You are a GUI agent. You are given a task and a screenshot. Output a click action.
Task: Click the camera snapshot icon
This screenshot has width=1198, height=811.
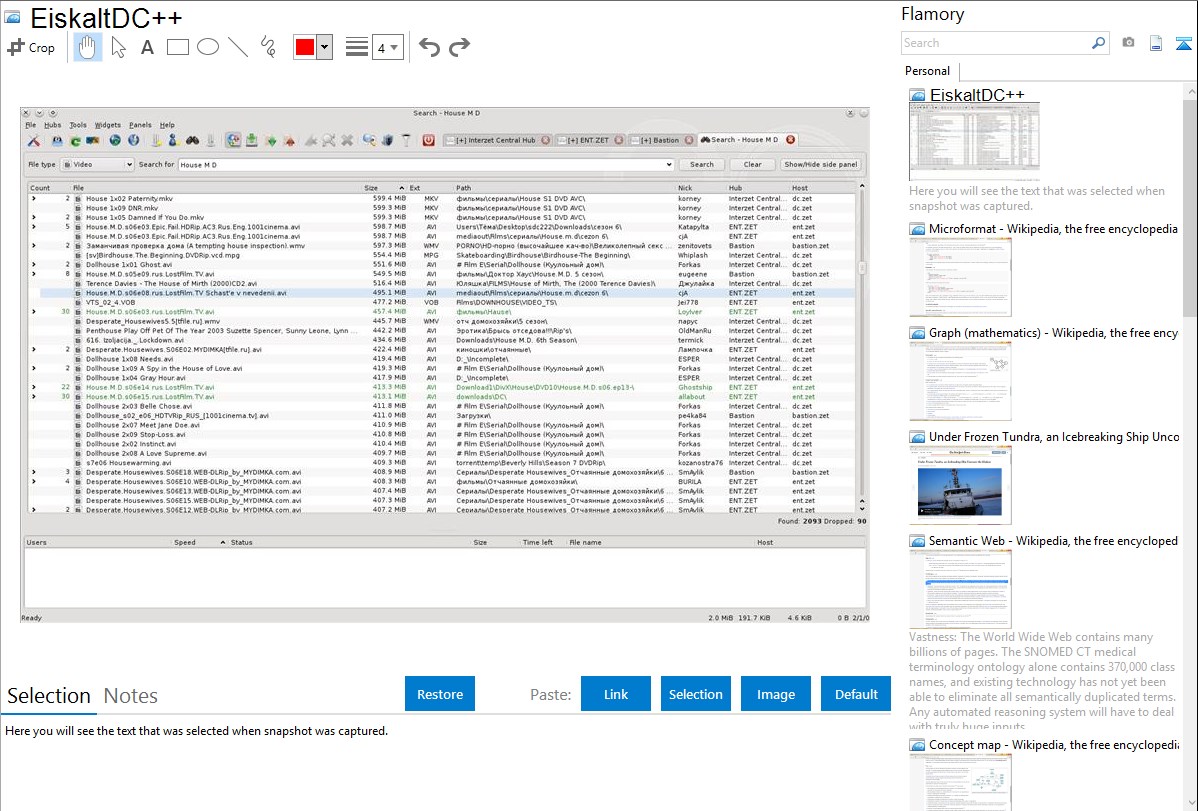coord(1128,43)
